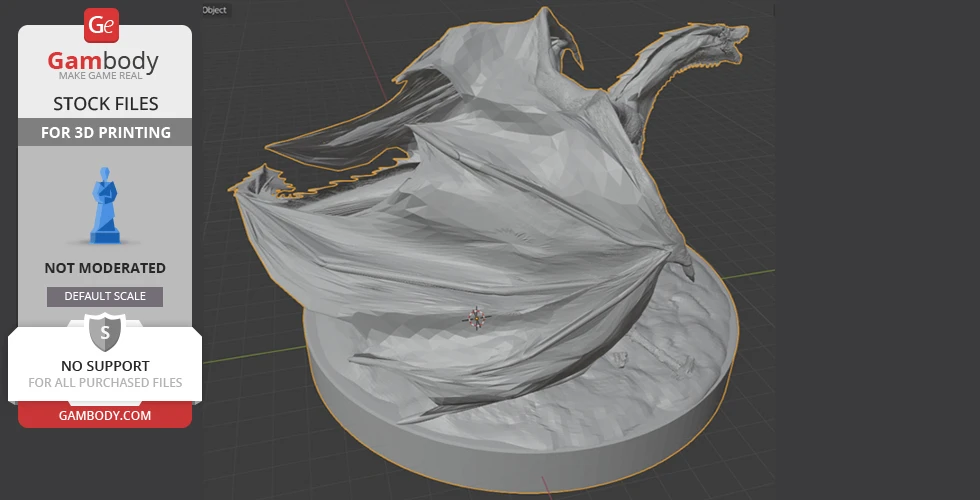The height and width of the screenshot is (500, 980).
Task: Click the FOR ALL PURCHASED FILES caption
Action: click(105, 382)
